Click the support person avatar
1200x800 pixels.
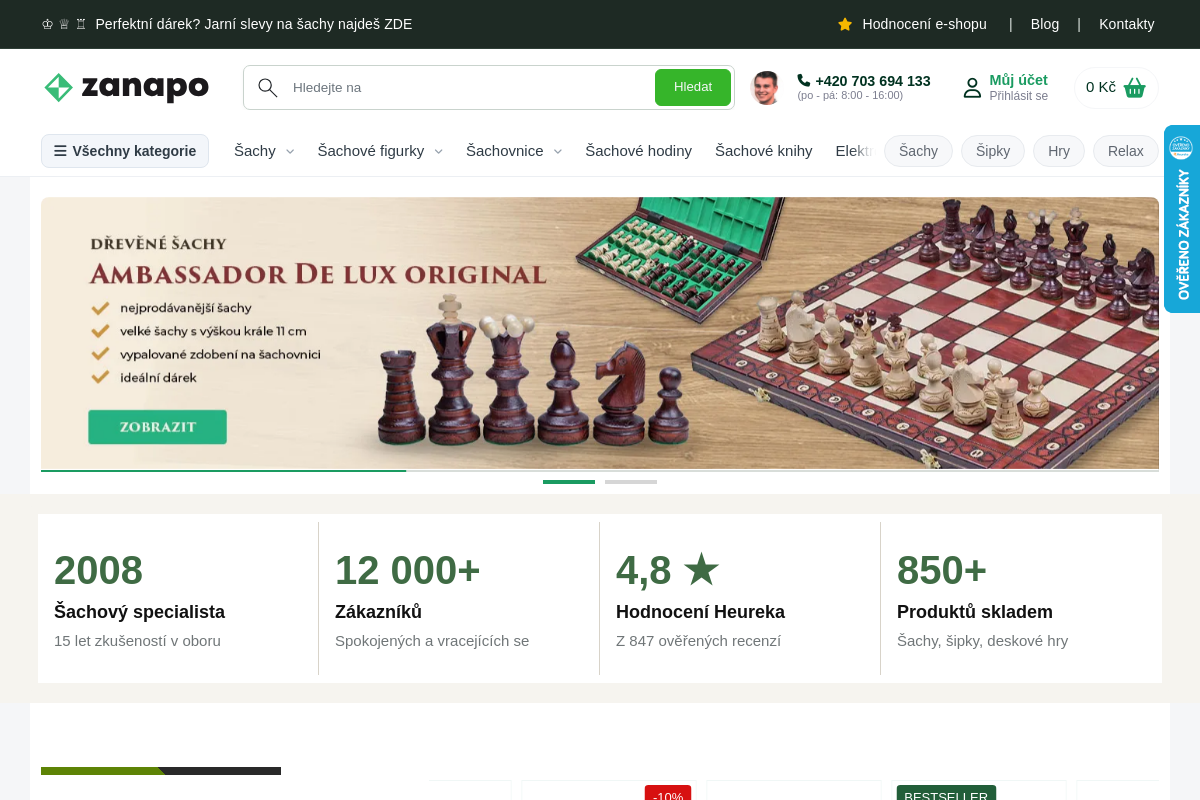click(x=766, y=88)
